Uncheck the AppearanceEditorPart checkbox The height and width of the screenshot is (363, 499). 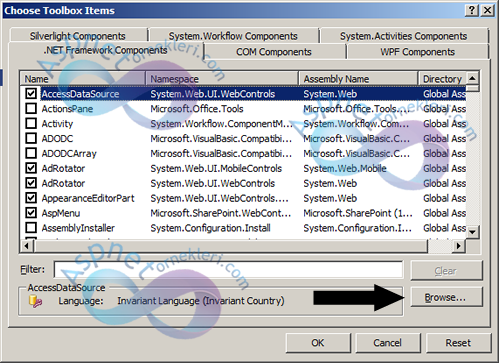click(31, 198)
